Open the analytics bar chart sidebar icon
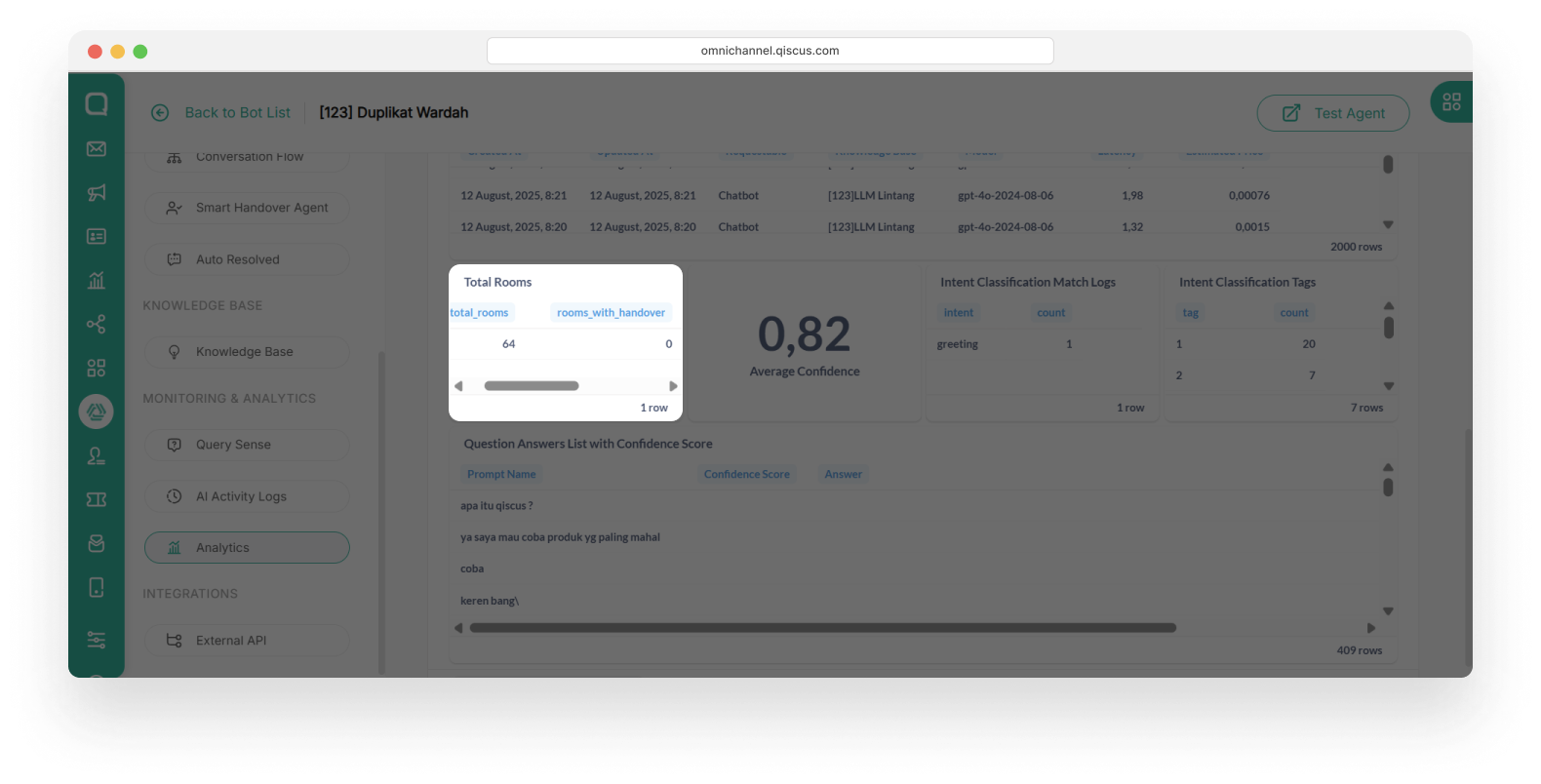The height and width of the screenshot is (784, 1541). coord(97,281)
